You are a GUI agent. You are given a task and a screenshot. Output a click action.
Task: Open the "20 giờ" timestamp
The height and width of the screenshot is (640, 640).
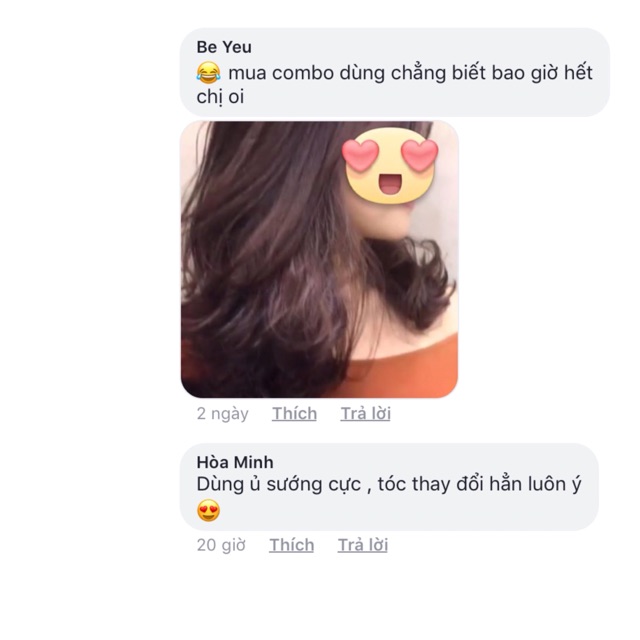click(221, 545)
